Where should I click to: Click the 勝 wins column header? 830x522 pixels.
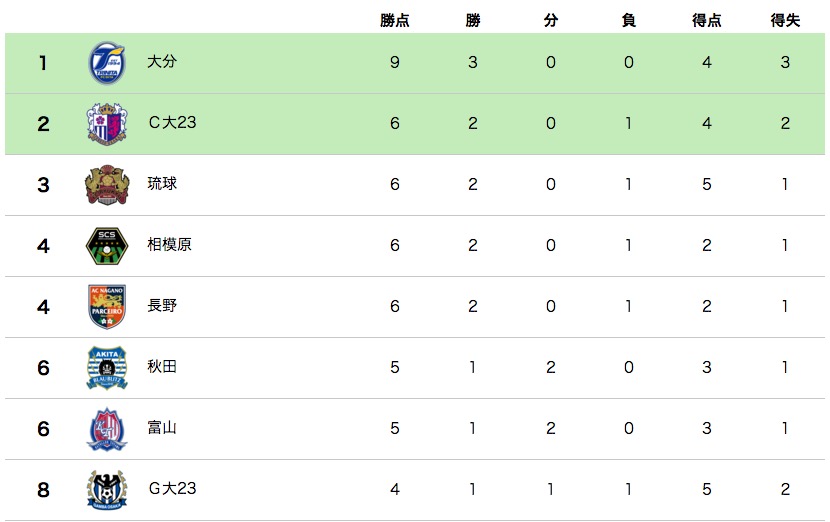pos(473,20)
